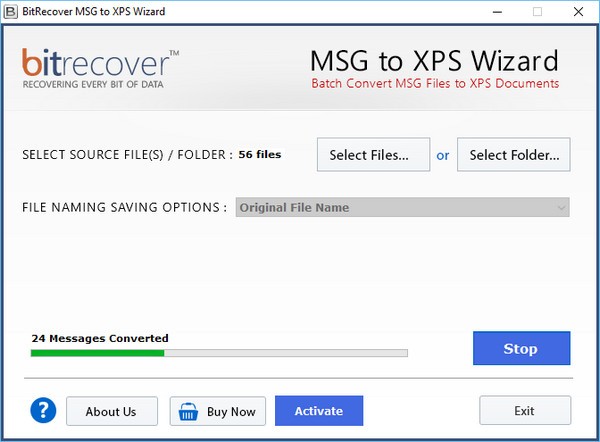Close the BitRecover window

point(579,12)
